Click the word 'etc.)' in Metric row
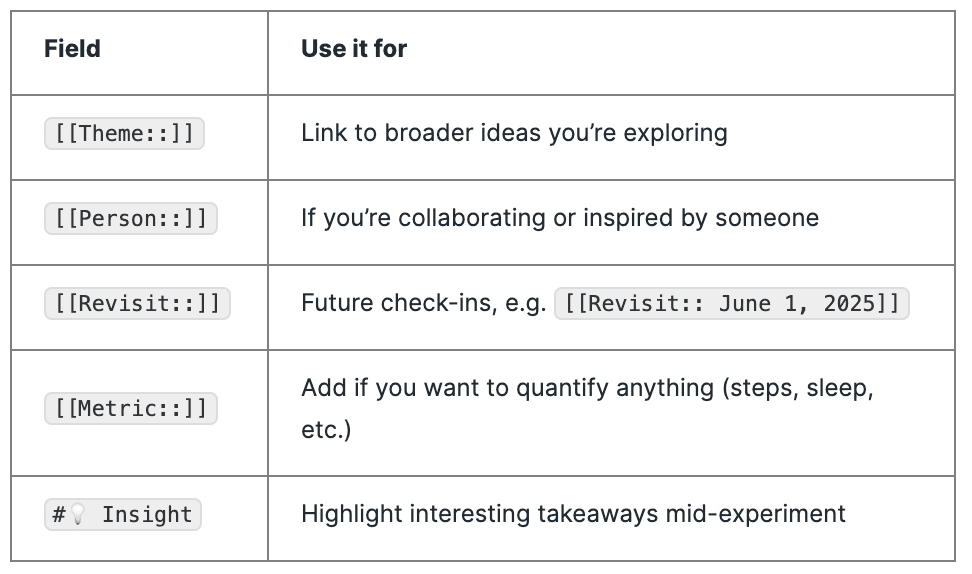Viewport: 972px width, 574px height. 326,430
